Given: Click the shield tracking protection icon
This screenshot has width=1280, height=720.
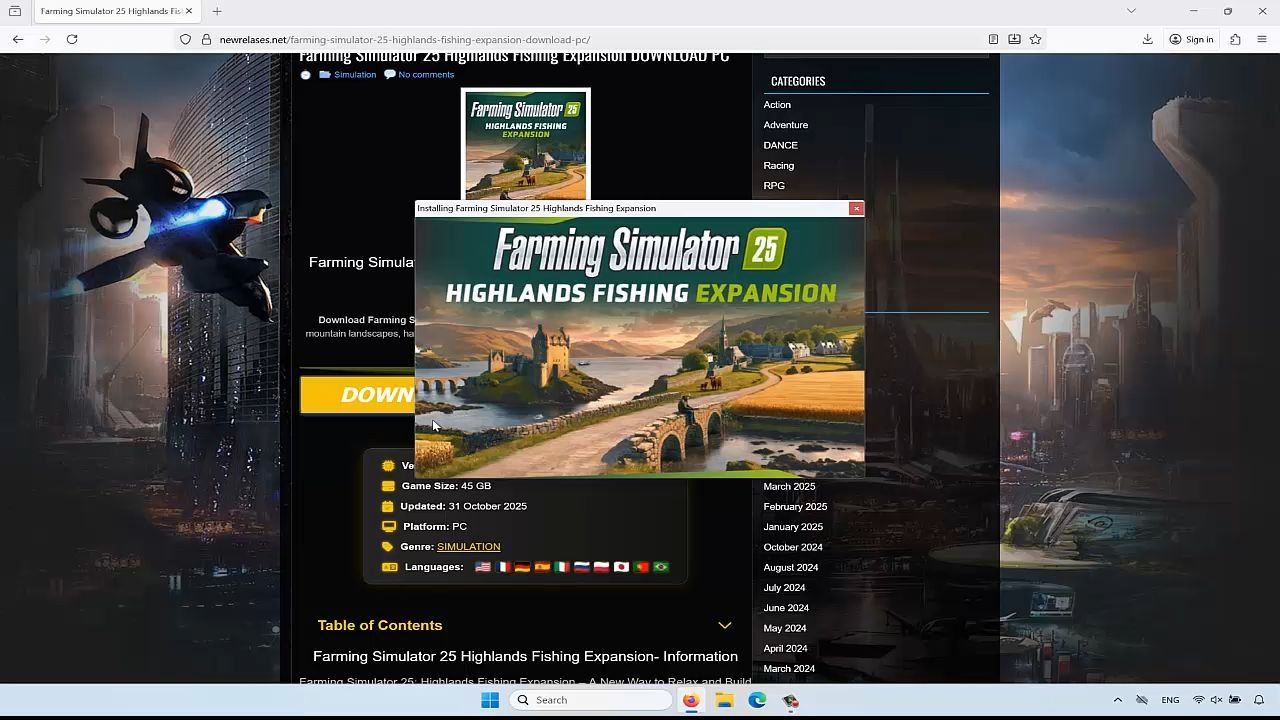Looking at the screenshot, I should click(x=185, y=39).
